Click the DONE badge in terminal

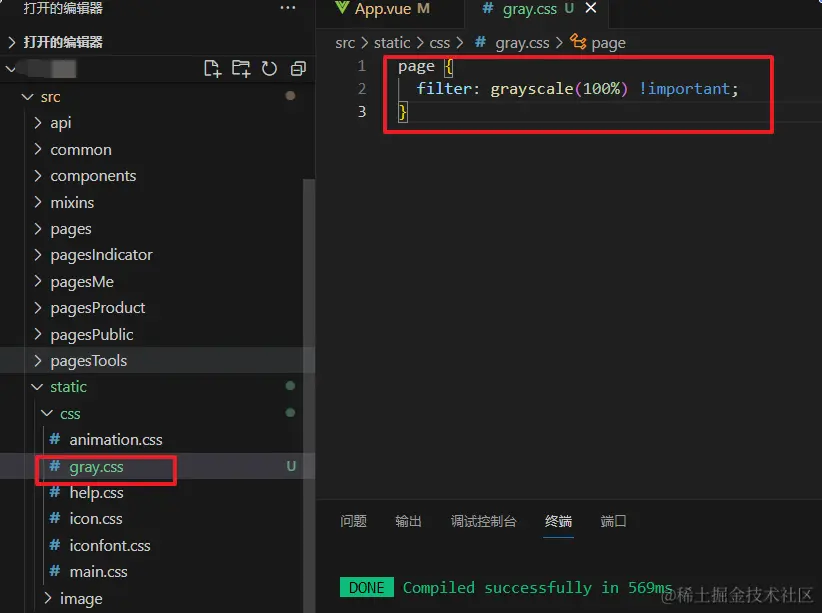pyautogui.click(x=366, y=587)
